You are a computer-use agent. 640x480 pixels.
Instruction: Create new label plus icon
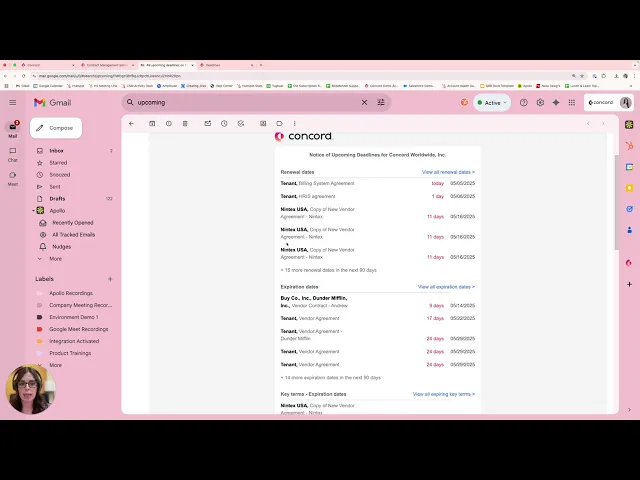[110, 279]
